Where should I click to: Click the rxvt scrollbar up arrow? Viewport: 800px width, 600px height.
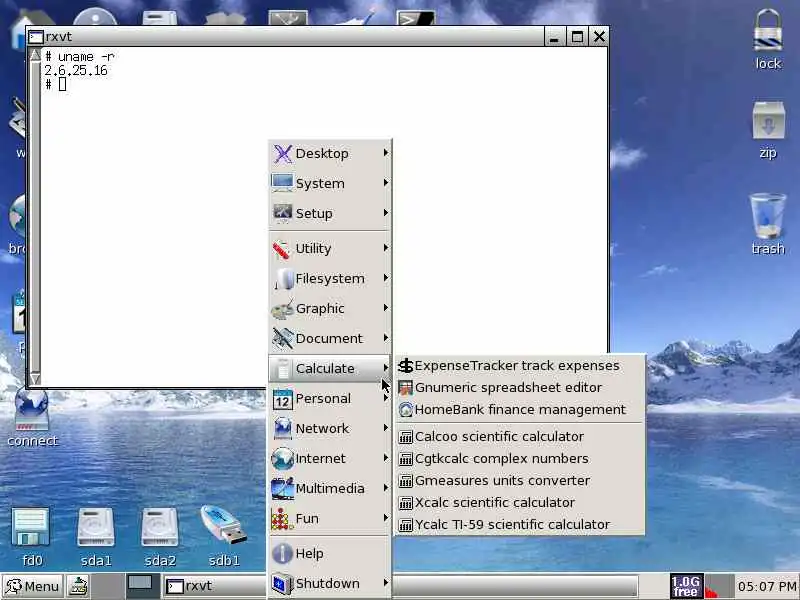point(35,55)
